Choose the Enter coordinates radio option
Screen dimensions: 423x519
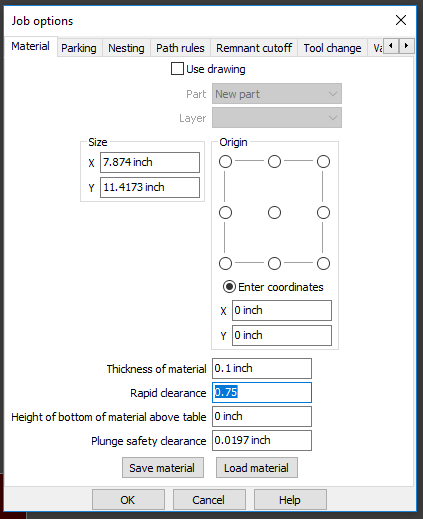[229, 287]
